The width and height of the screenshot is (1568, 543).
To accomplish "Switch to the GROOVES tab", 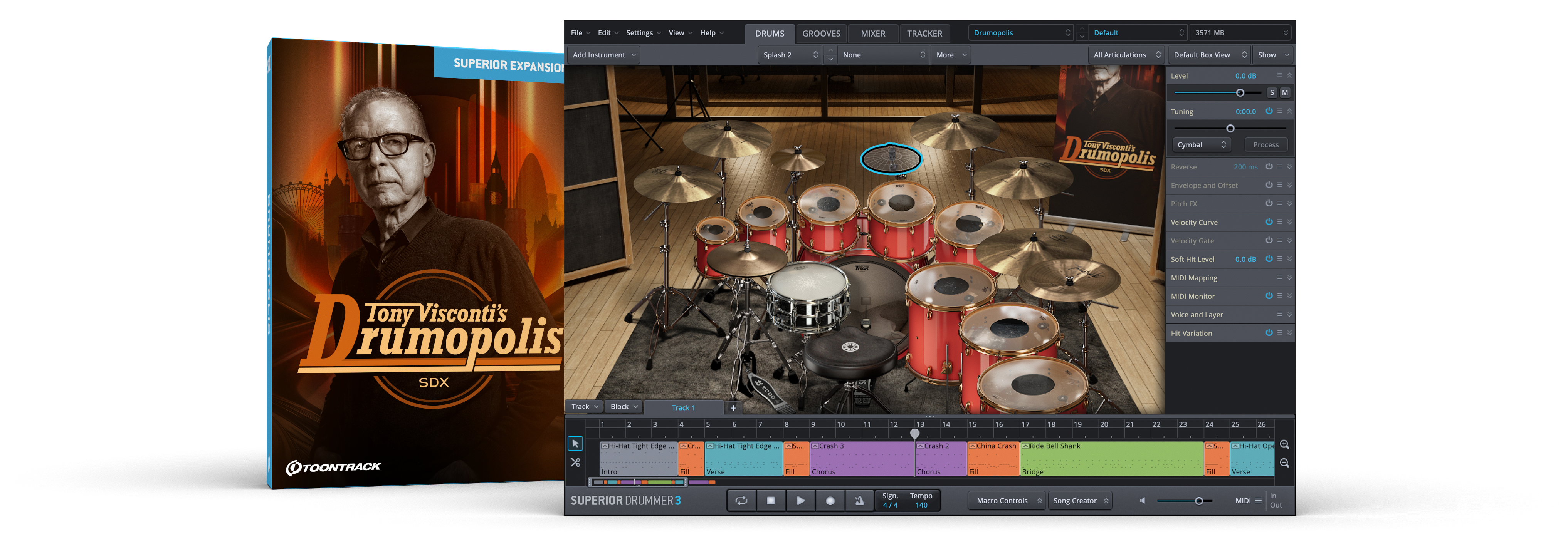I will pyautogui.click(x=820, y=34).
